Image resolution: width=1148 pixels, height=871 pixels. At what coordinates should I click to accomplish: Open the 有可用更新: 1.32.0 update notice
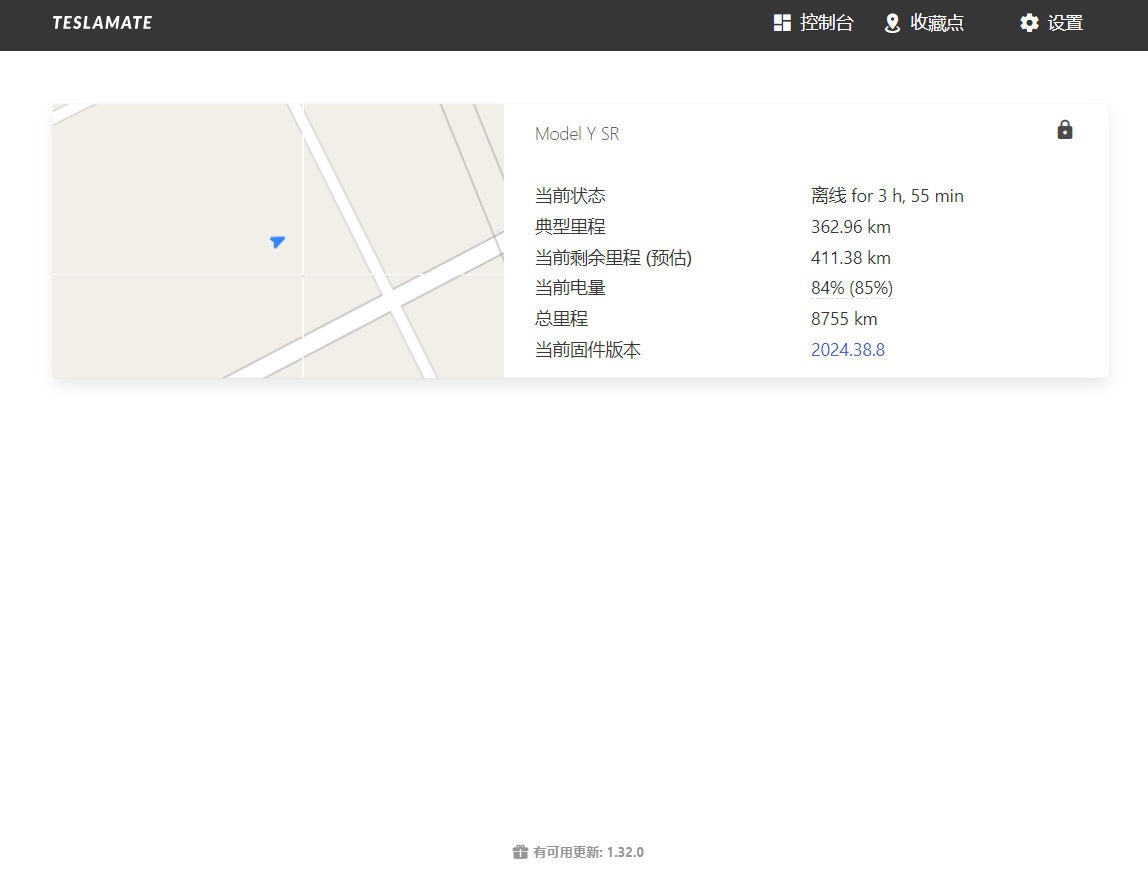(588, 852)
